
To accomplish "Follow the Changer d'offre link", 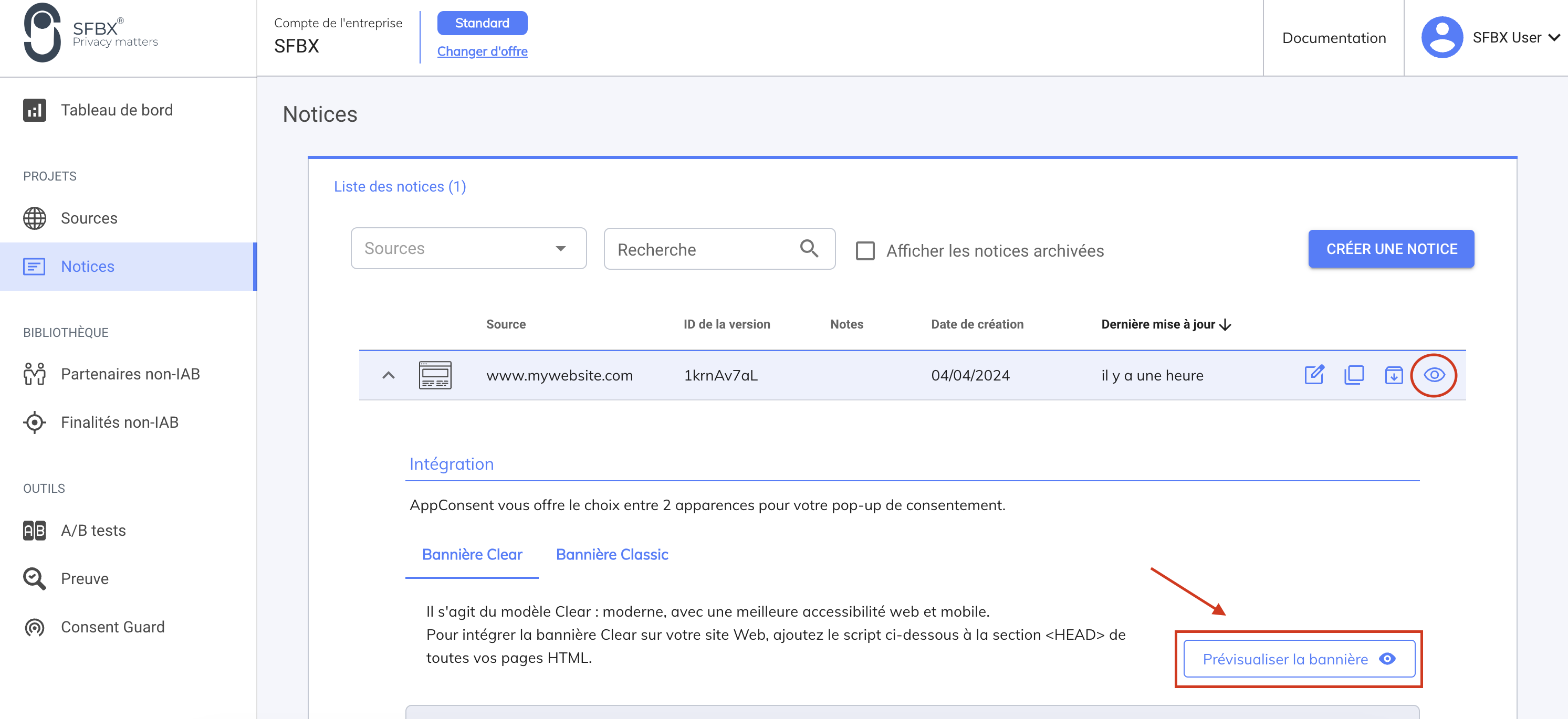I will 482,51.
